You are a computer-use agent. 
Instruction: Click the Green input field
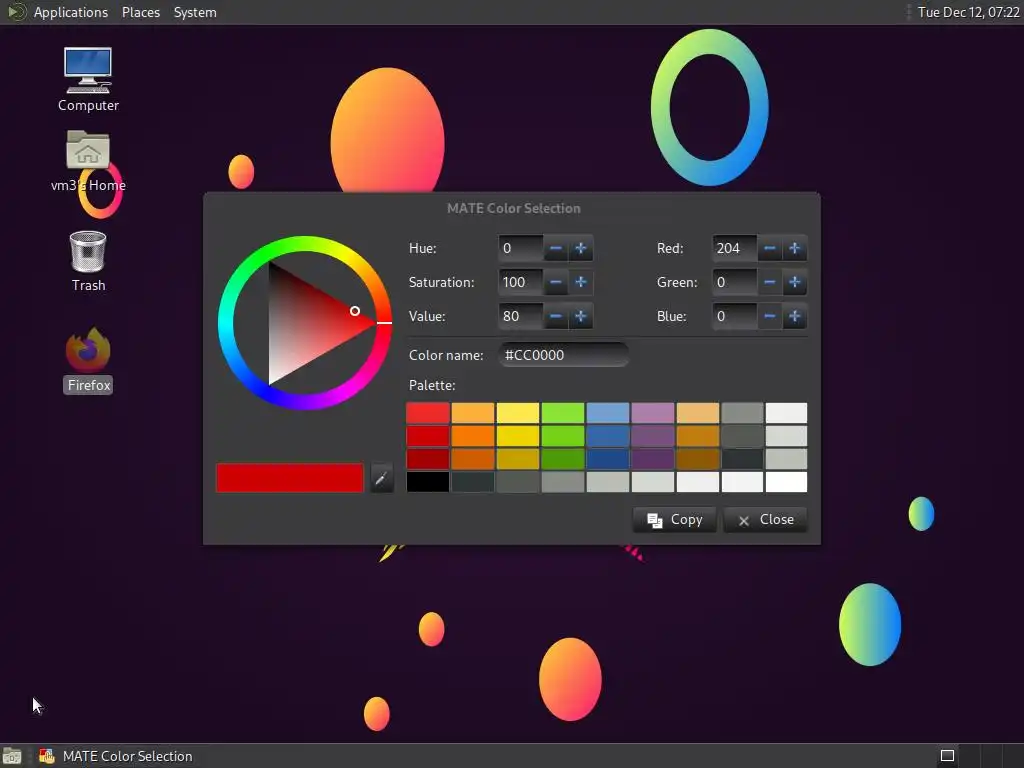coord(735,283)
